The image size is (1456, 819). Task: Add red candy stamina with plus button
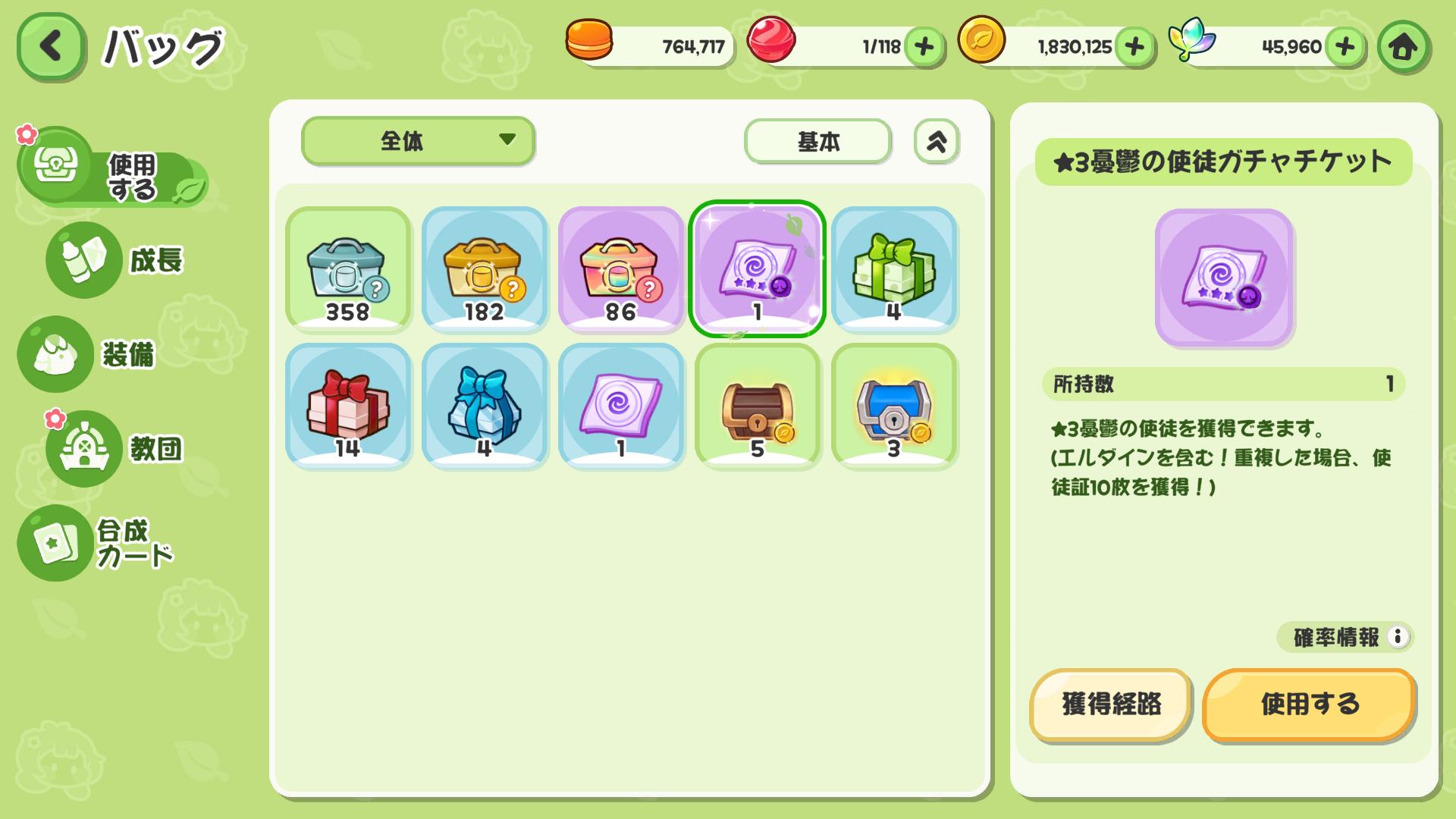924,47
